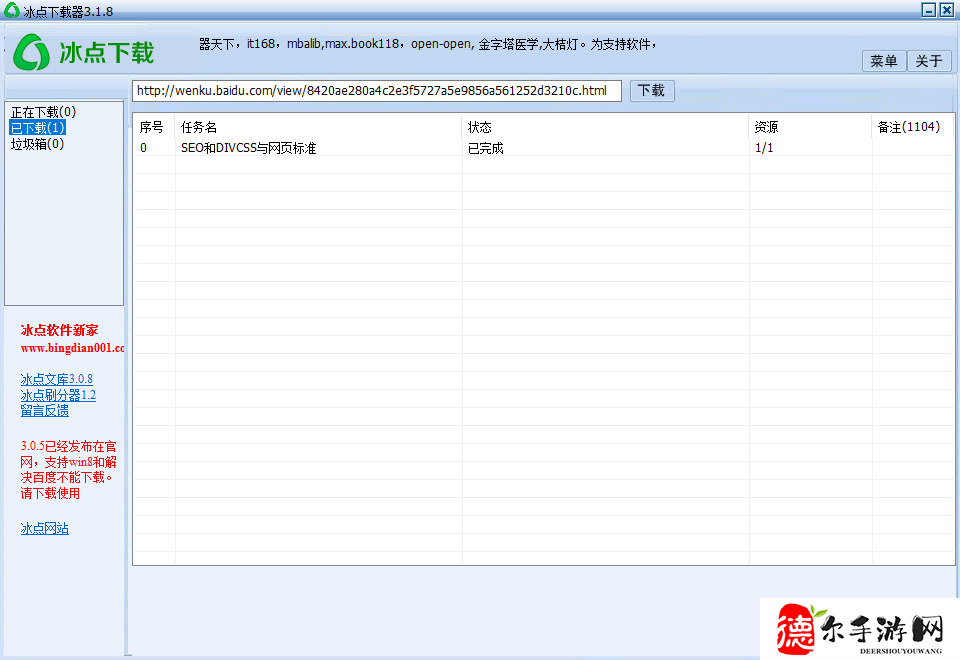Viewport: 960px width, 660px height.
Task: Select task row SEO和DIVCSS与网页标准
Action: 543,148
